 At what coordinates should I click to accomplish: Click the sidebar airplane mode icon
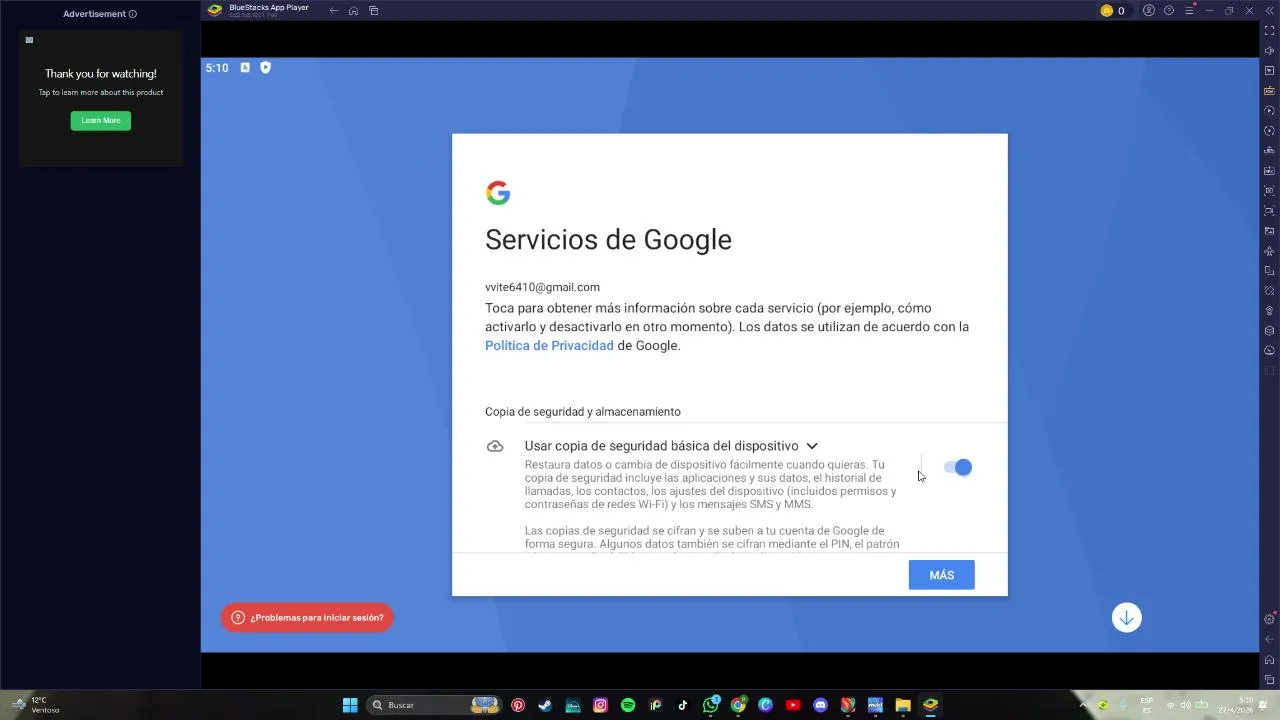click(1269, 251)
